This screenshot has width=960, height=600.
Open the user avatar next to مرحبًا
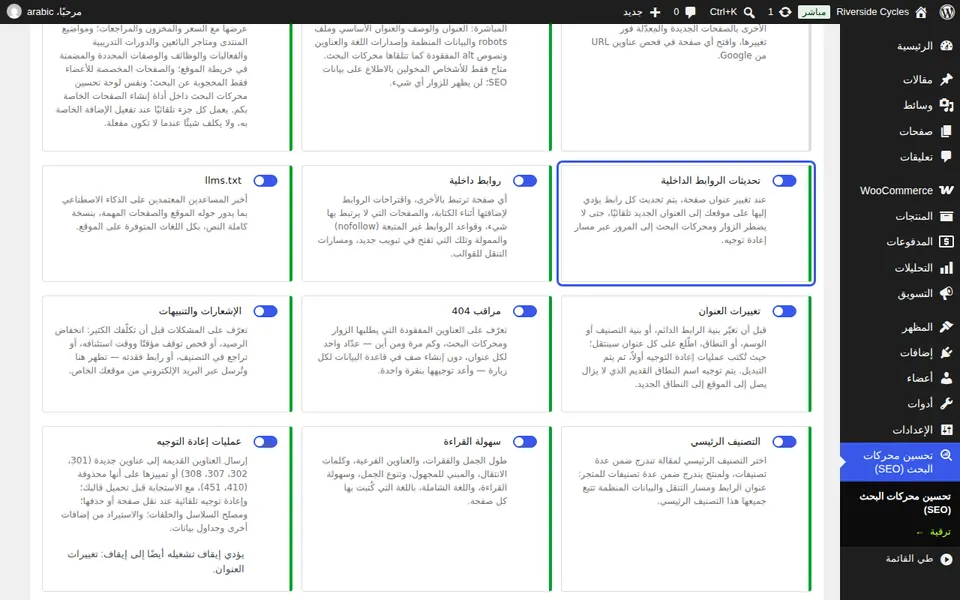(x=14, y=12)
